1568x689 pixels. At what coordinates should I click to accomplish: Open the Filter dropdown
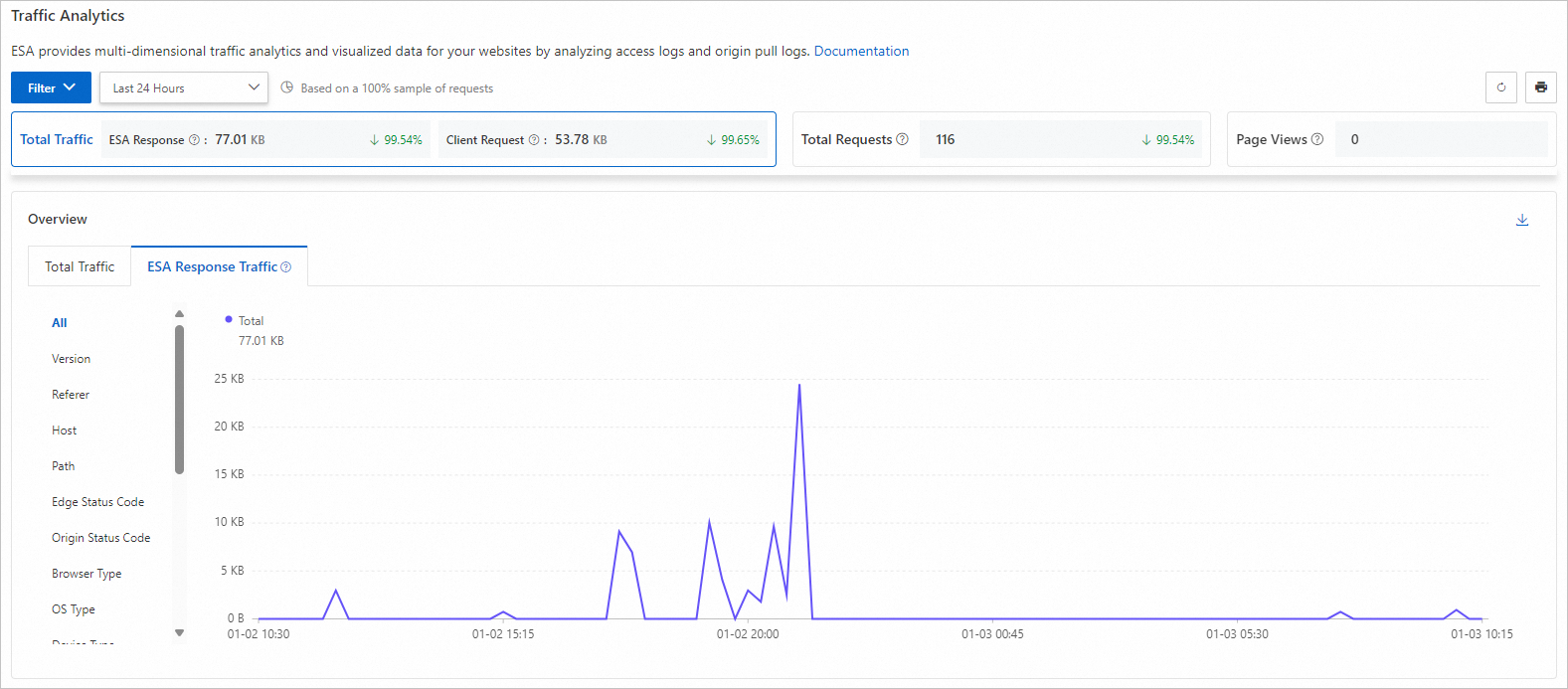51,87
